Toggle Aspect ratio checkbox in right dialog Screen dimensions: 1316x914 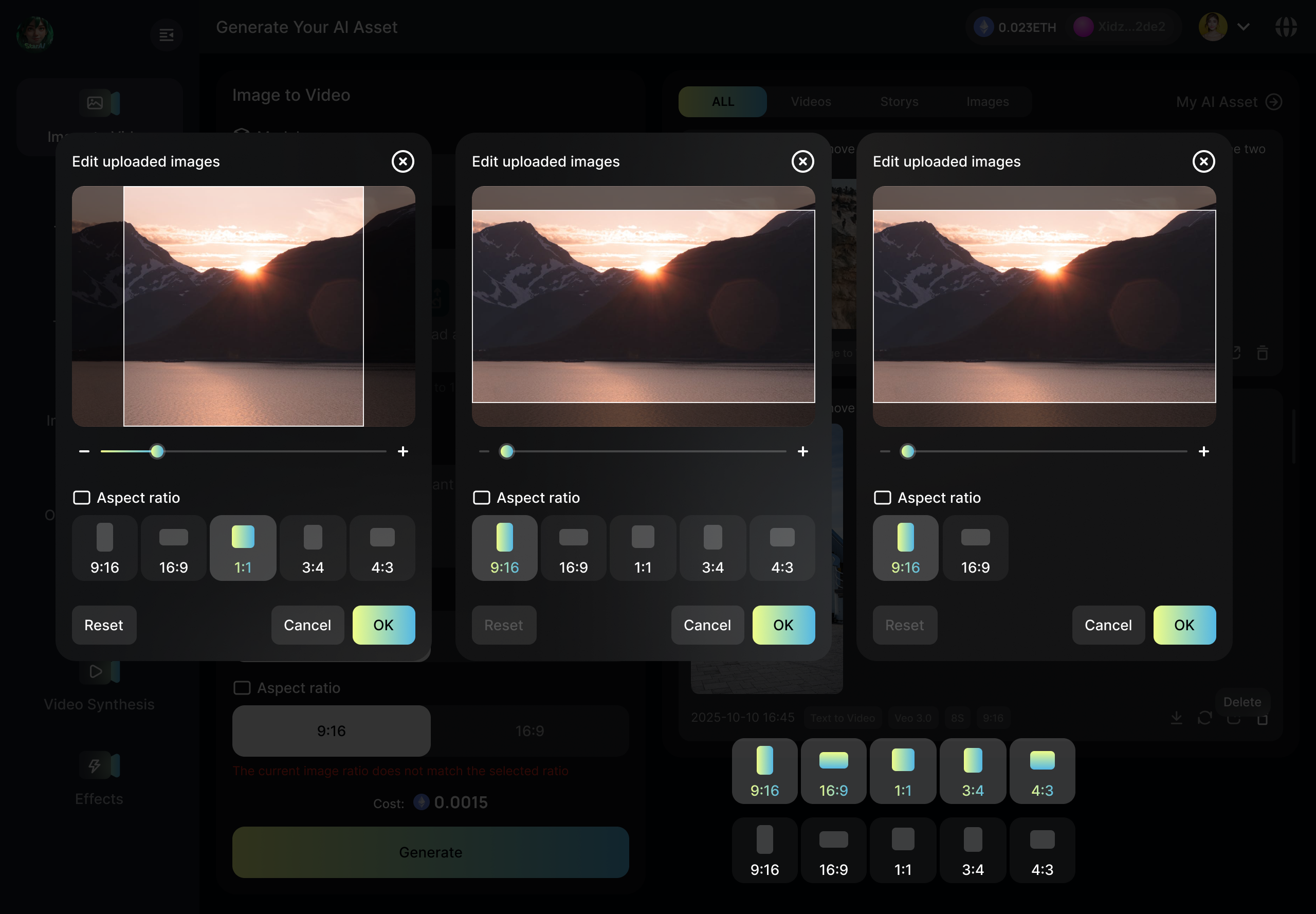[x=883, y=498]
